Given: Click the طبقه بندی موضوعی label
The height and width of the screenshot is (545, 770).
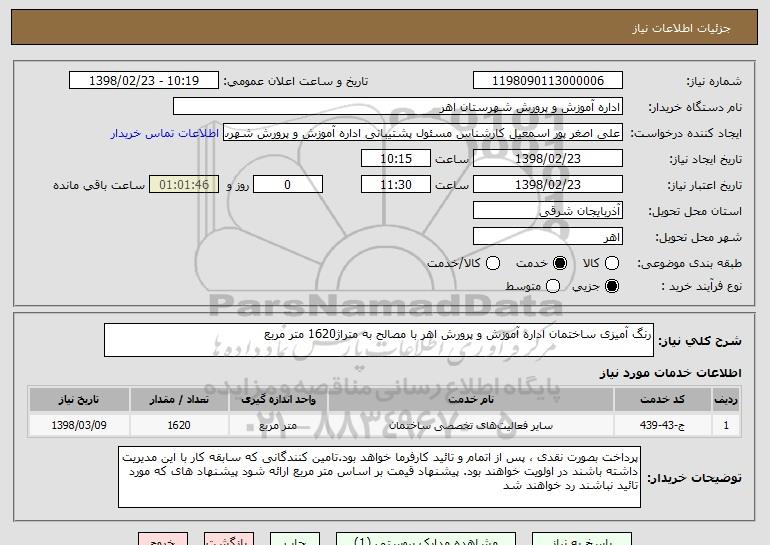Looking at the screenshot, I should pyautogui.click(x=689, y=264).
